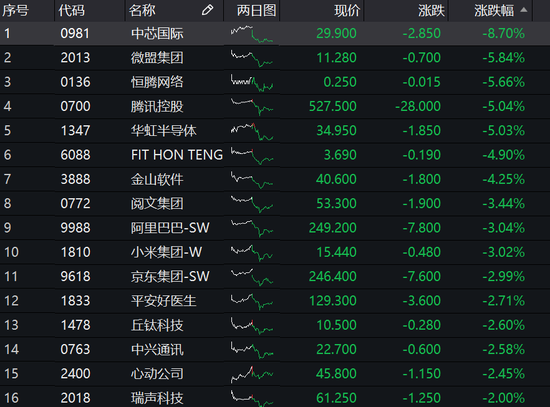Click the price 527.500 for 腾讯控股
The height and width of the screenshot is (407, 550).
coord(333,106)
